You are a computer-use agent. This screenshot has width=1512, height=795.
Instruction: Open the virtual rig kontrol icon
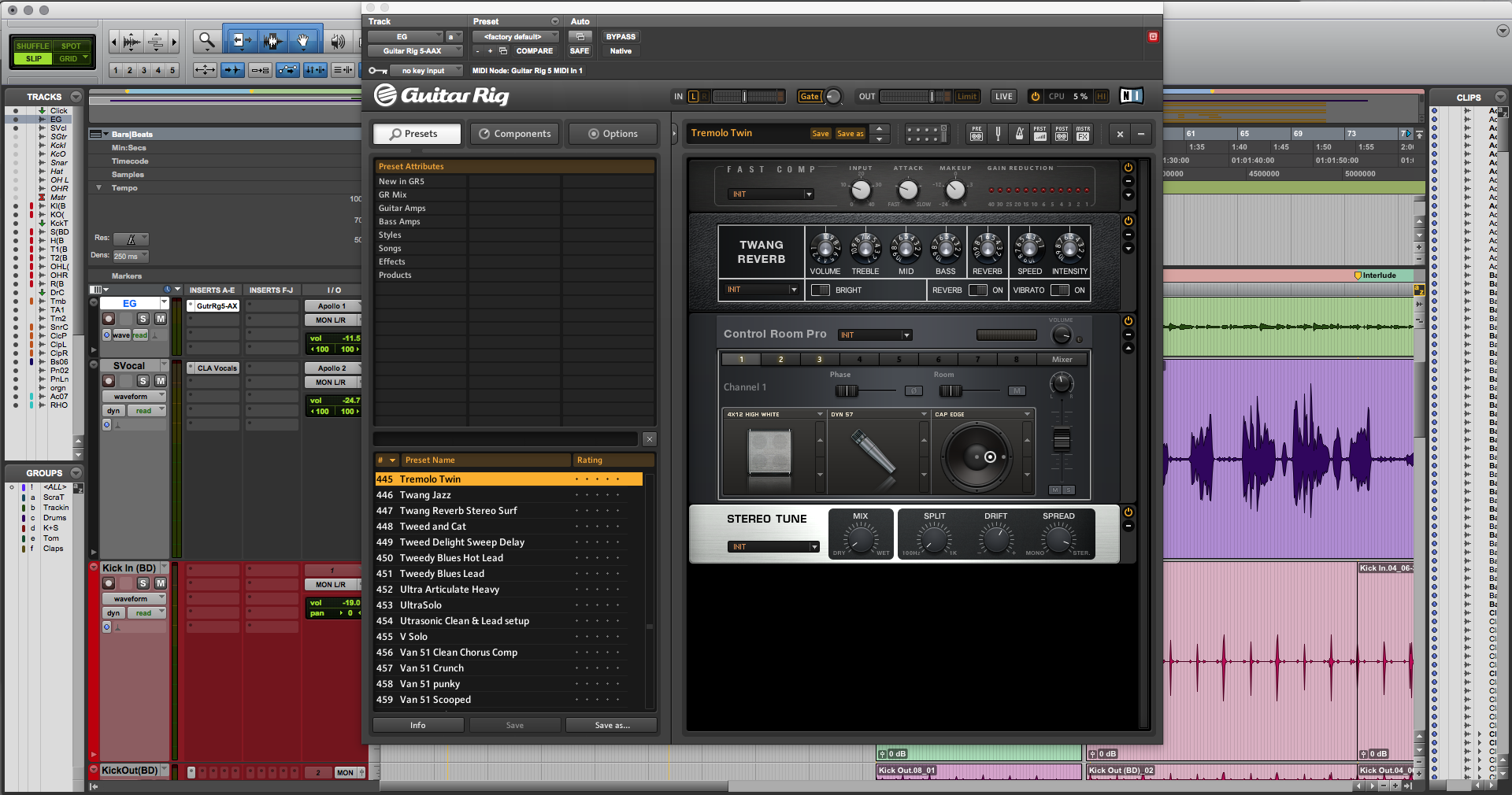[x=927, y=133]
